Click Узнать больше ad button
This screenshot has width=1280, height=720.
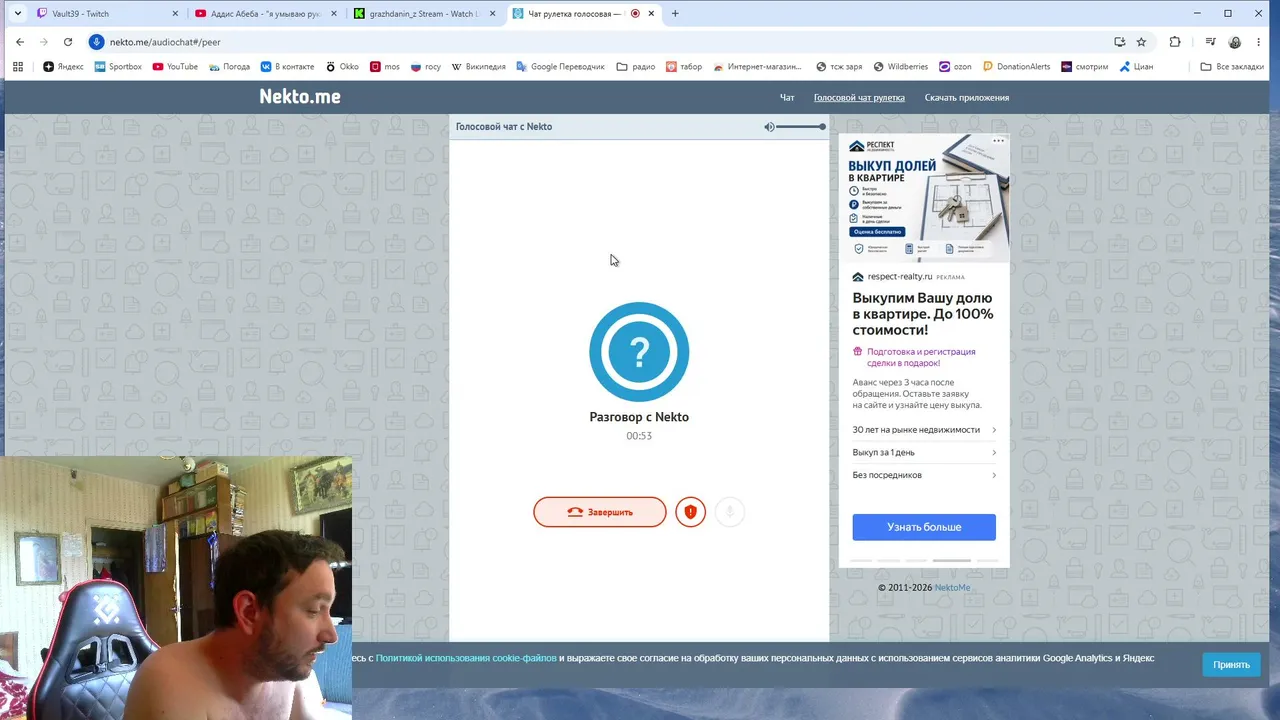point(924,527)
